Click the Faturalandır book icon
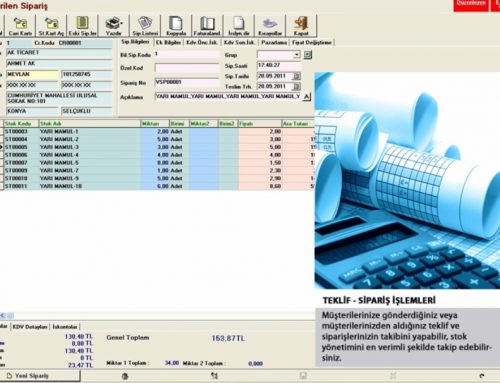500x383 pixels. click(x=207, y=26)
